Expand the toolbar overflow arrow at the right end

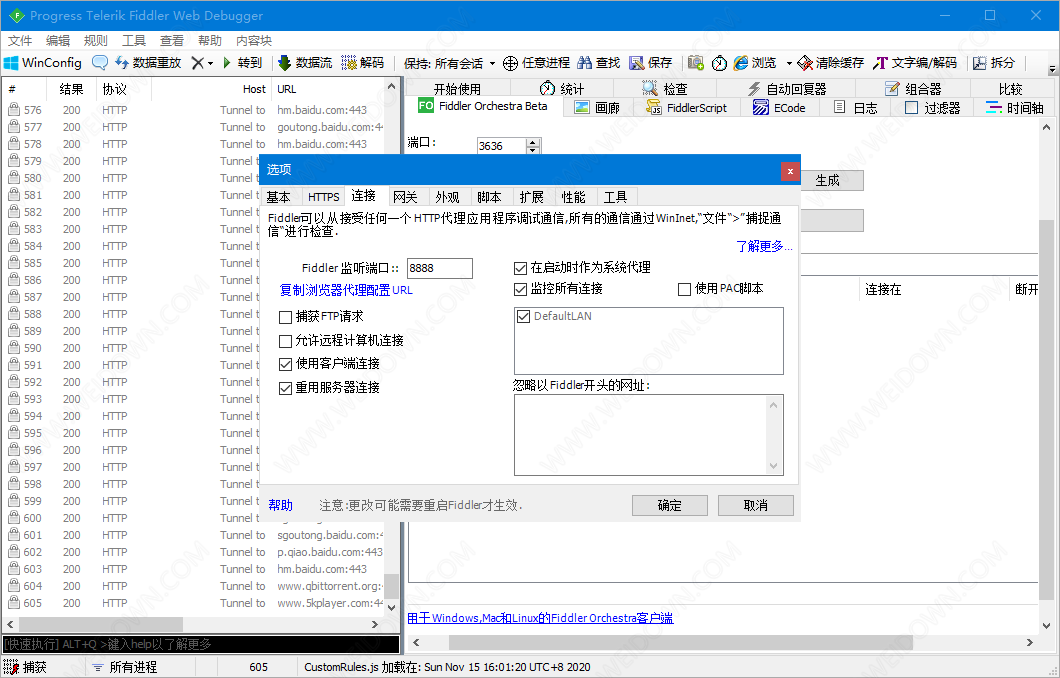(x=1052, y=69)
